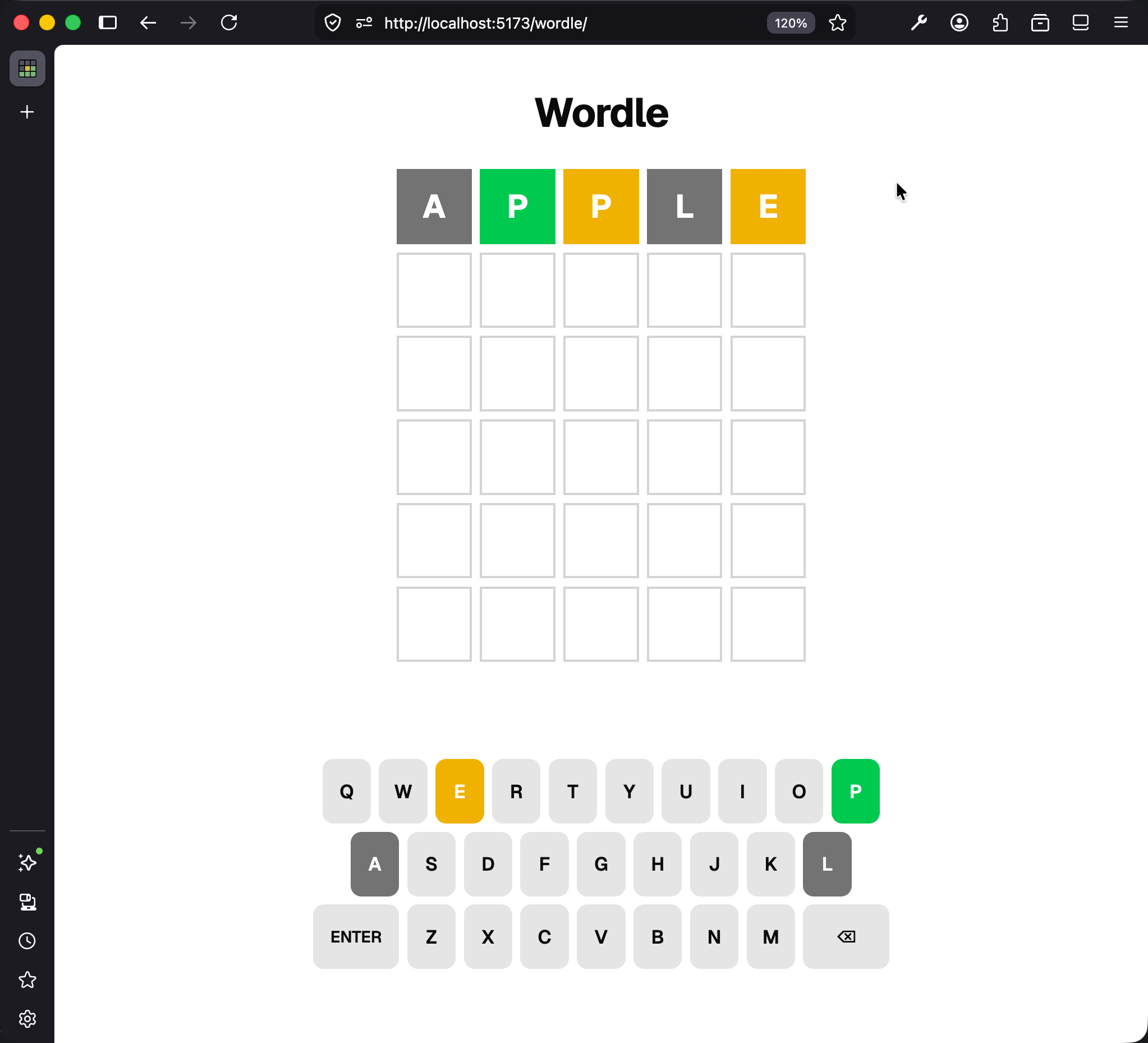Click the Y key on keyboard
Screen dimensions: 1148x1043
[629, 790]
